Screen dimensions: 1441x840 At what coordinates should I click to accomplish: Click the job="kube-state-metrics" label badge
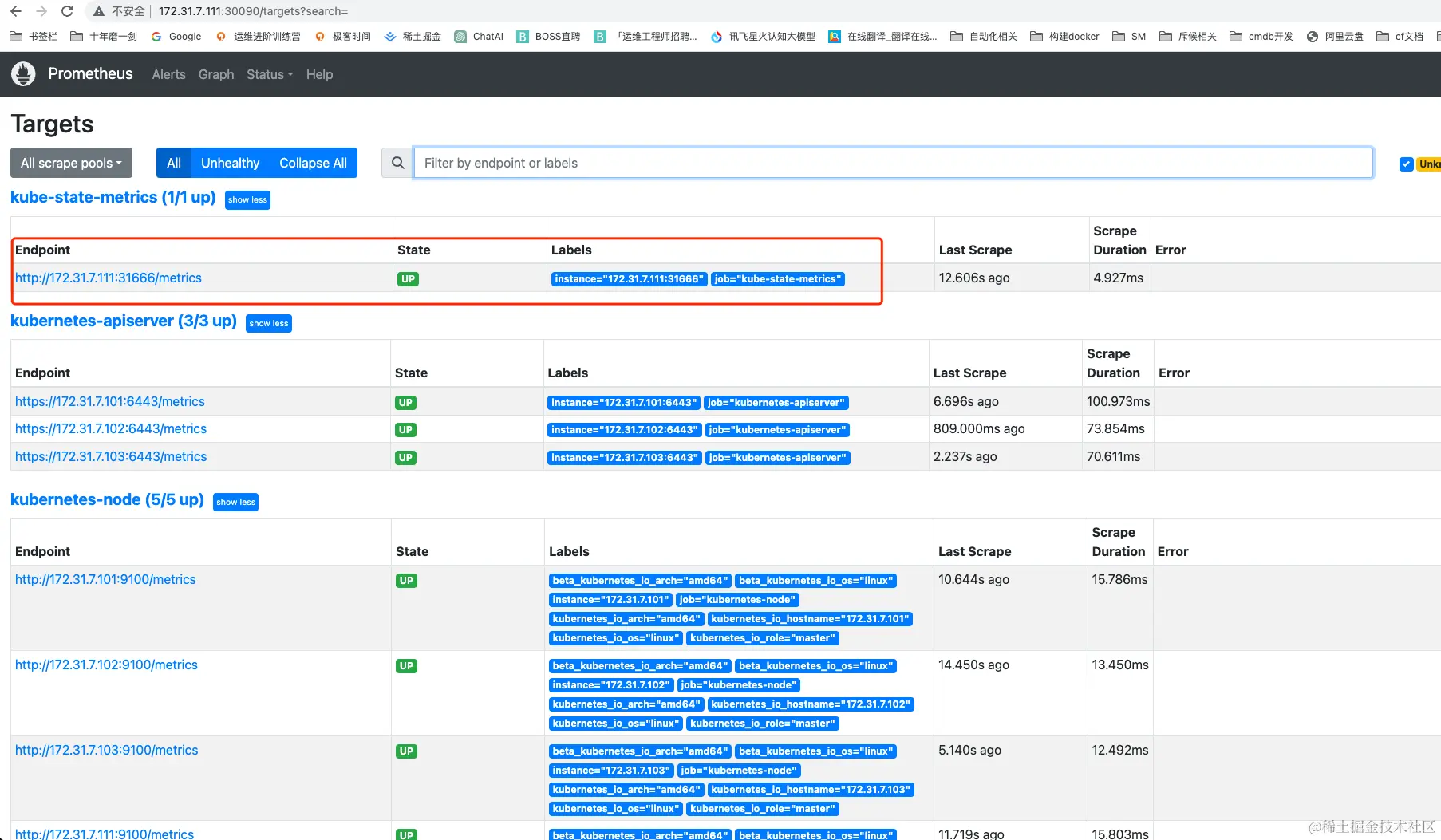pyautogui.click(x=778, y=279)
